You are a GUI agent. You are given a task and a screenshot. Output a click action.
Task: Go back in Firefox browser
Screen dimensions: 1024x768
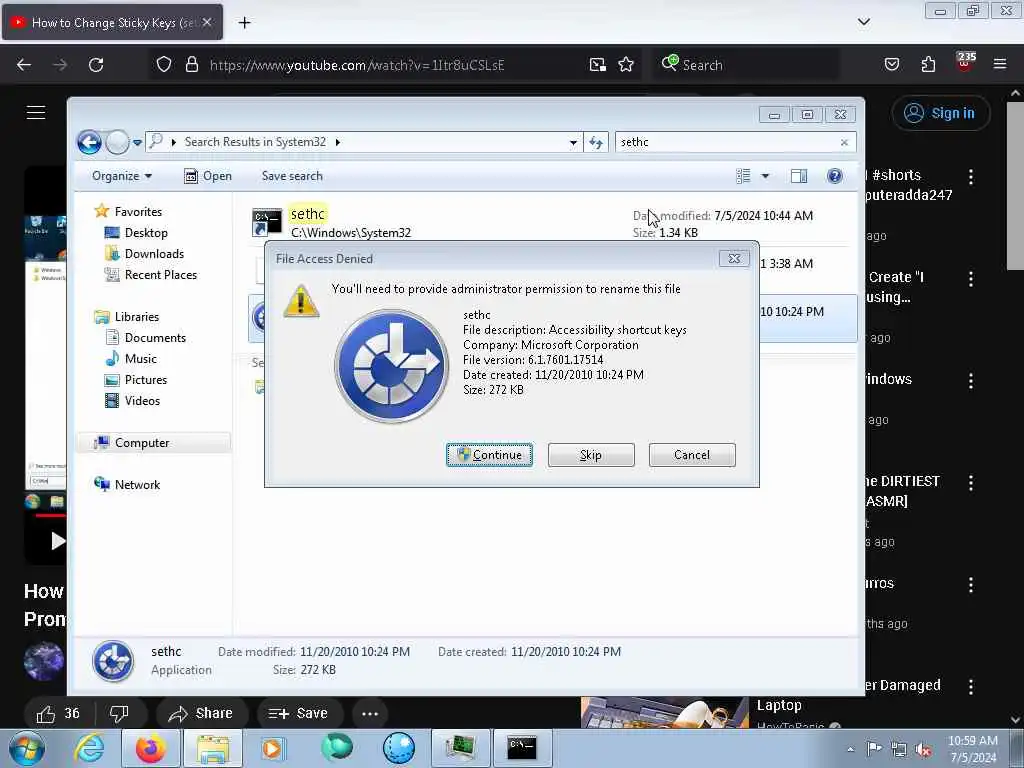(x=24, y=65)
